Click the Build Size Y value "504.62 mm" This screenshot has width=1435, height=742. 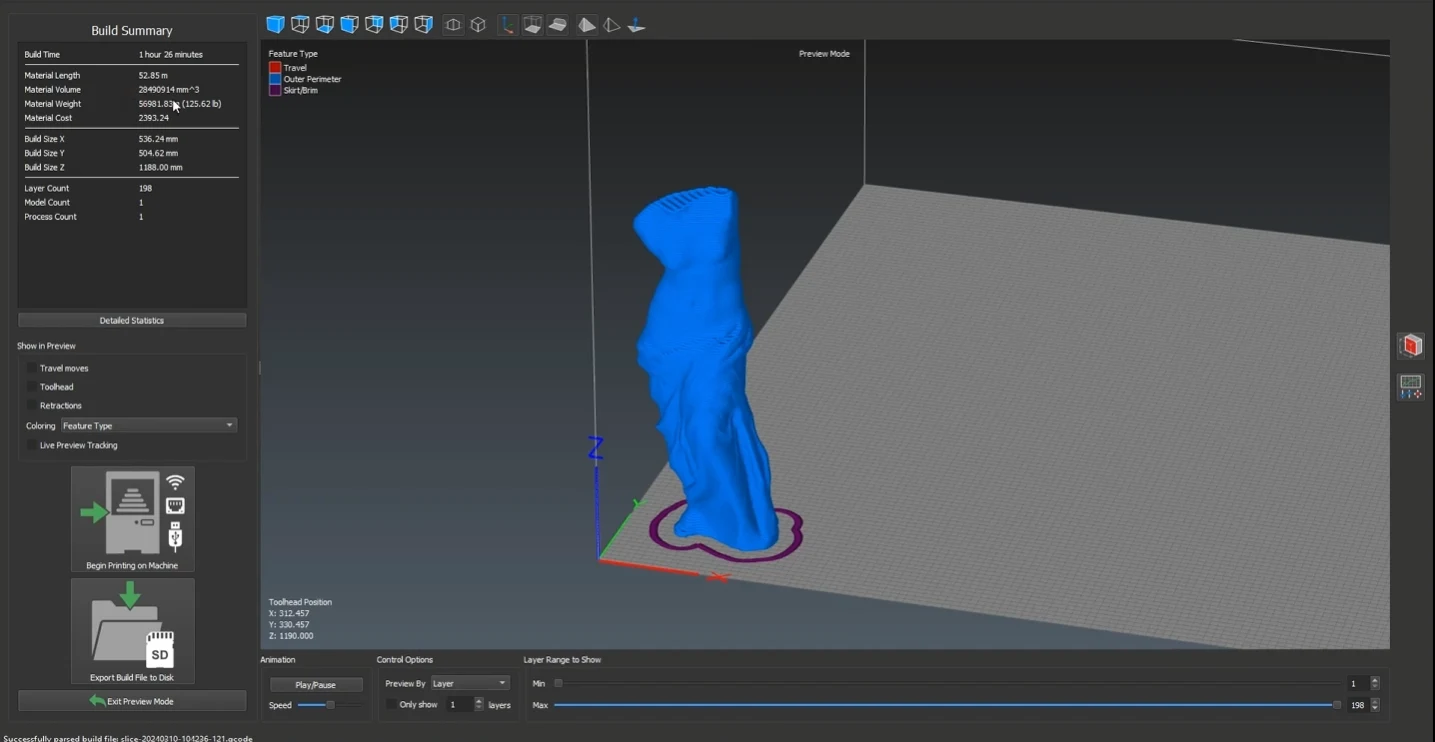click(x=158, y=153)
